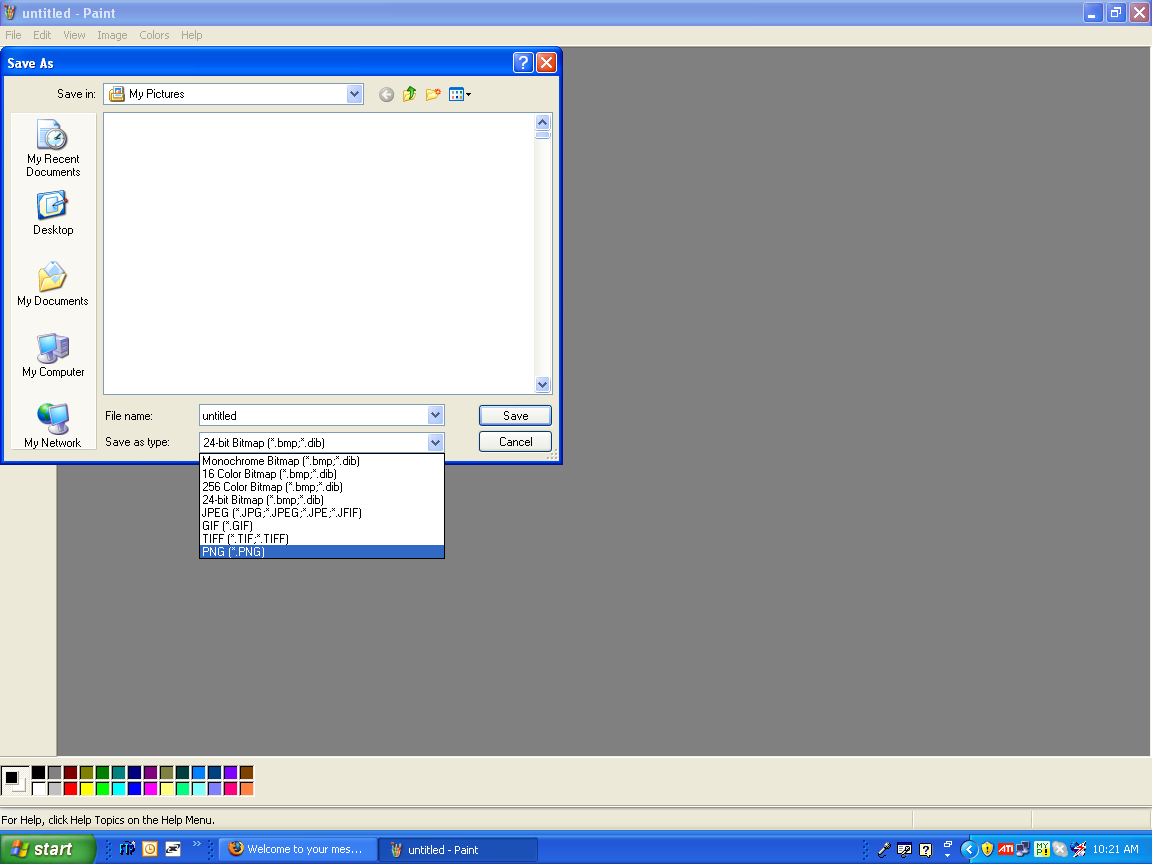1152x864 pixels.
Task: Pick the orange color swatch
Action: pos(246,788)
